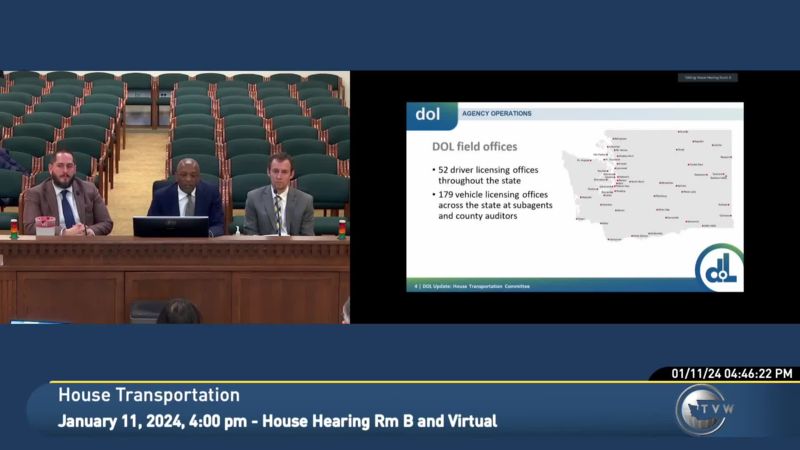The width and height of the screenshot is (800, 450).
Task: Click the laptop monitor on the desk
Action: (170, 226)
